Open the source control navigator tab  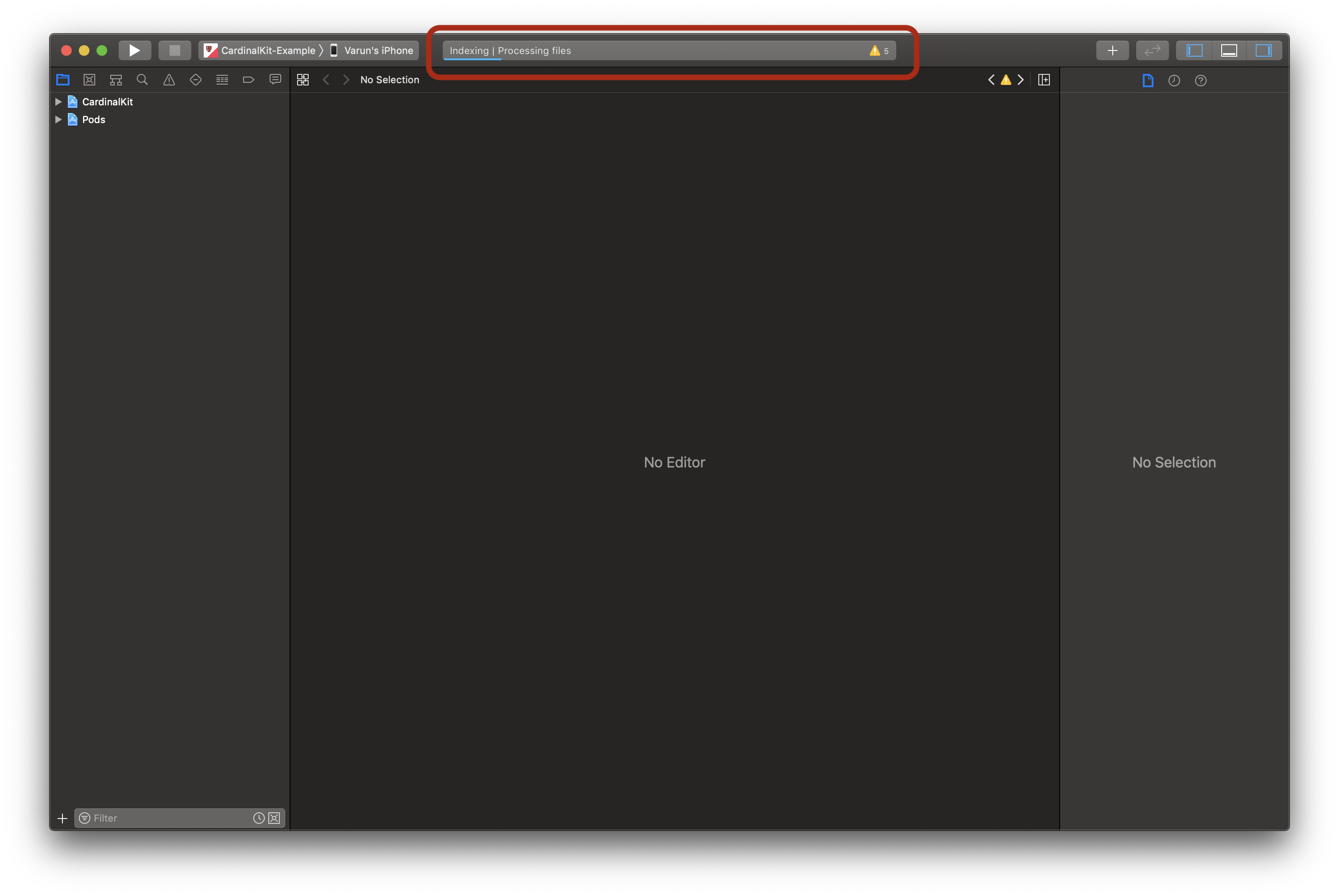click(89, 80)
